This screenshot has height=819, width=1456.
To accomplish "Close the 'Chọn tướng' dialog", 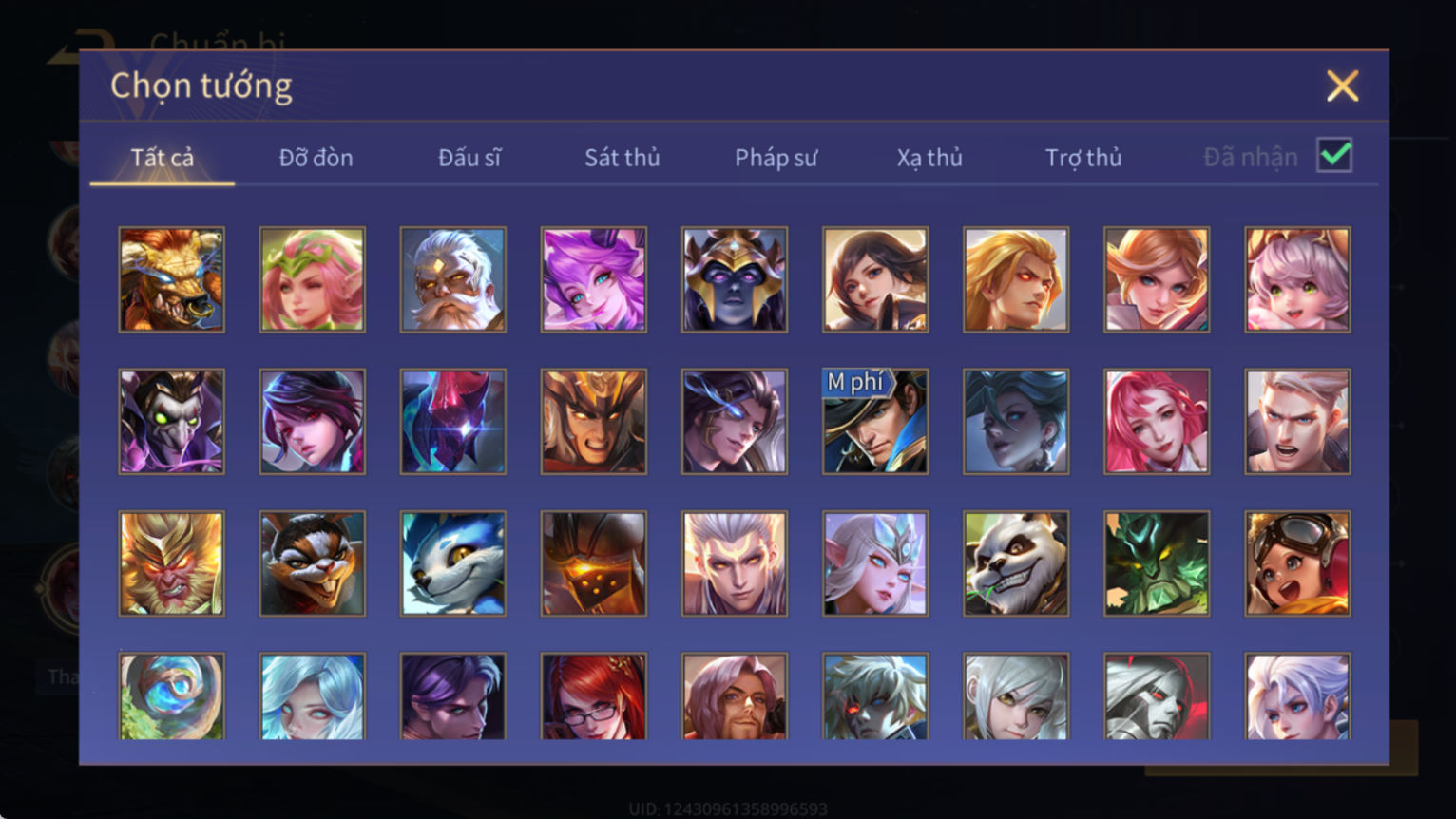I will click(x=1342, y=86).
